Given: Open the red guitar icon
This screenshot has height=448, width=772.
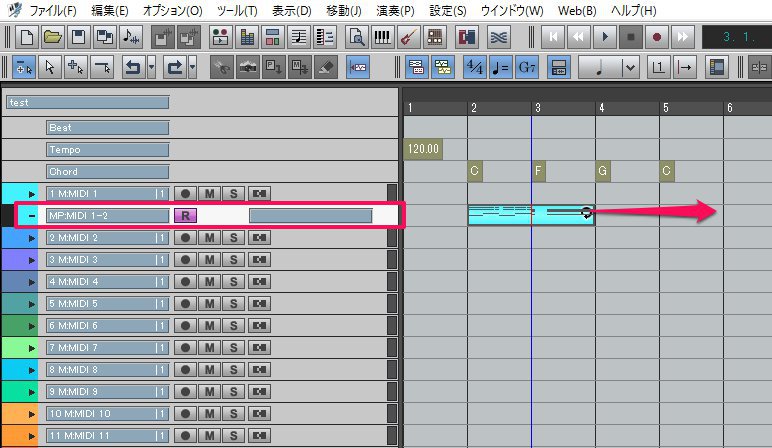Looking at the screenshot, I should click(409, 37).
